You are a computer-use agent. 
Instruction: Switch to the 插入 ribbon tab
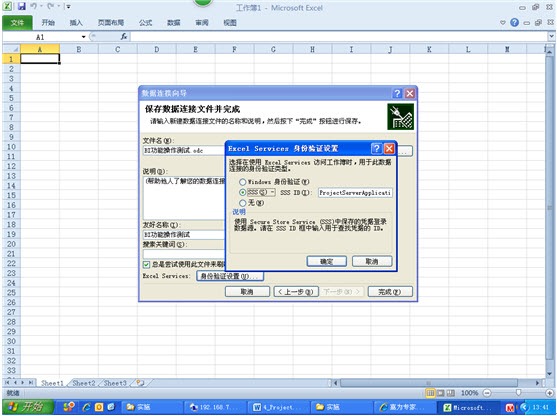coord(76,23)
